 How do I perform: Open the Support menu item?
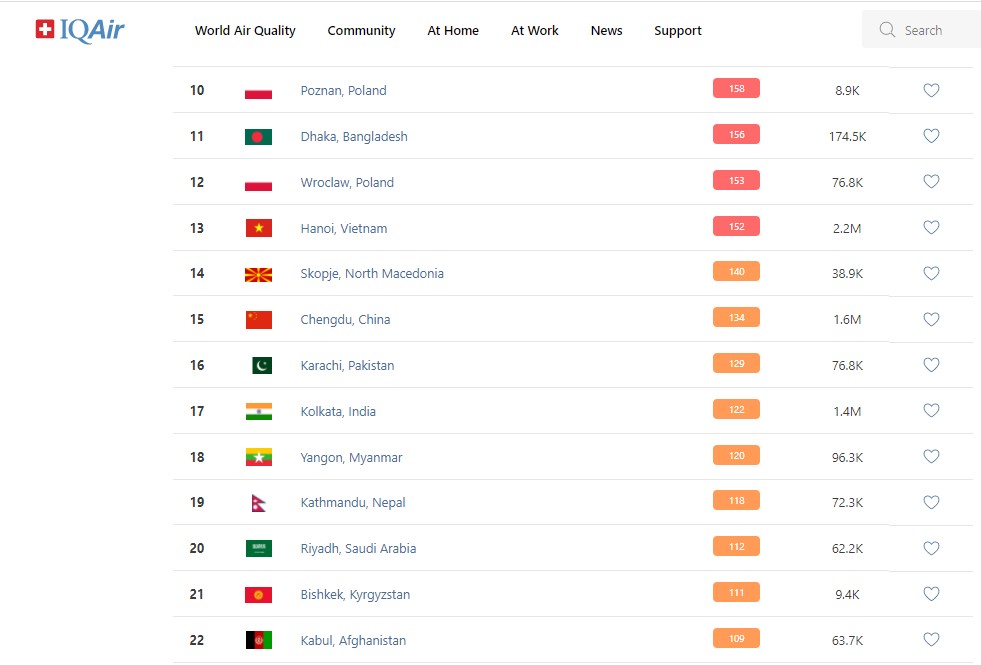pyautogui.click(x=678, y=31)
